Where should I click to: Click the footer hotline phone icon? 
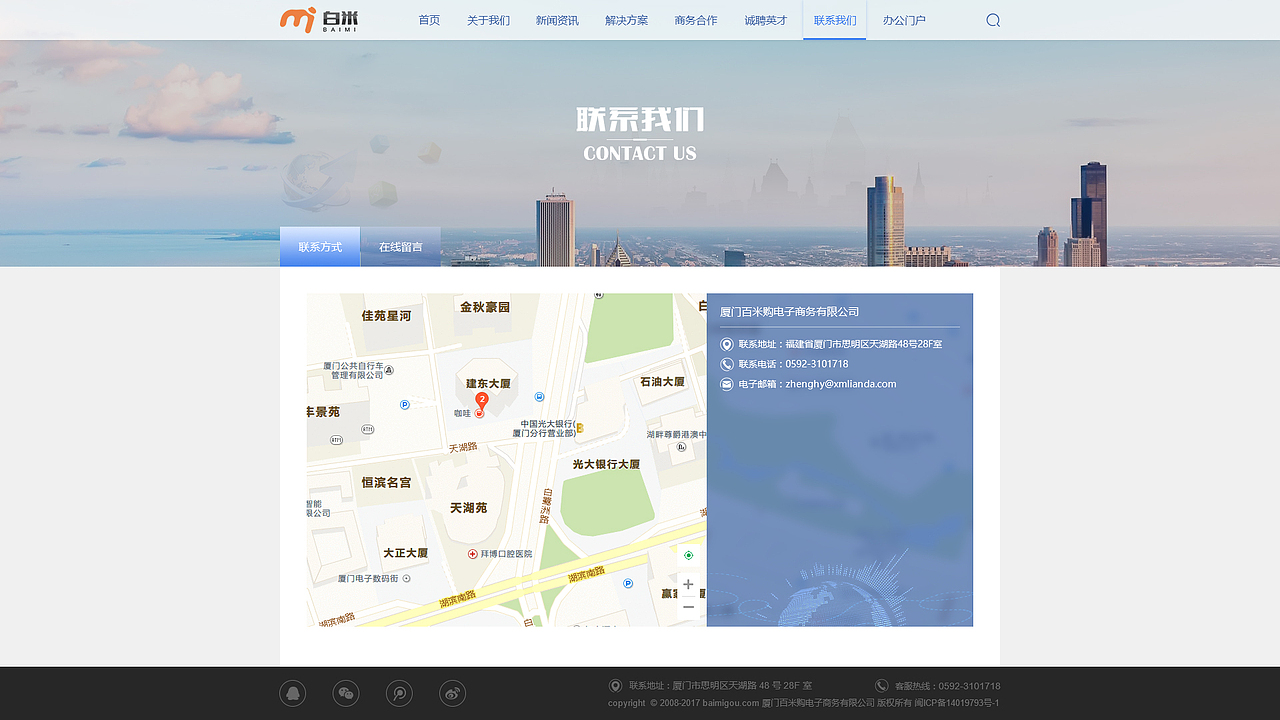(x=882, y=686)
